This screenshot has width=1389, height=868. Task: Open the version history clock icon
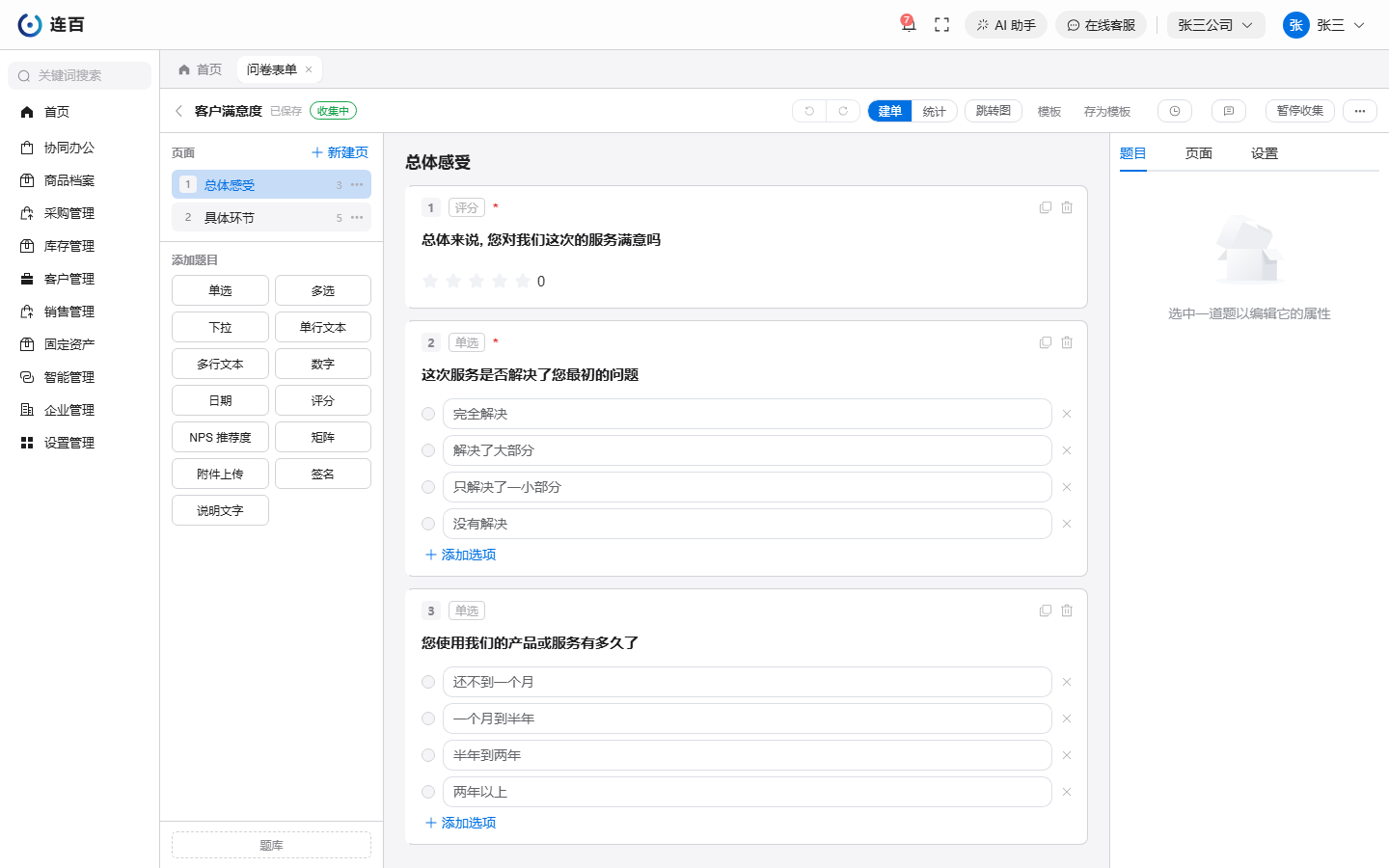[x=1175, y=111]
